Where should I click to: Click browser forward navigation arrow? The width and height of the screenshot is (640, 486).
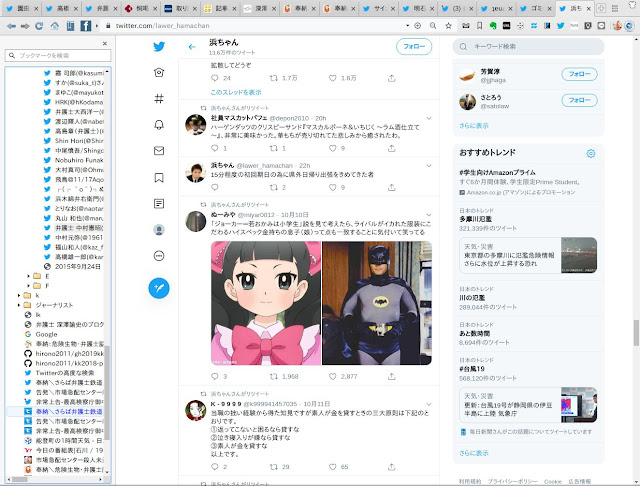[x=25, y=26]
